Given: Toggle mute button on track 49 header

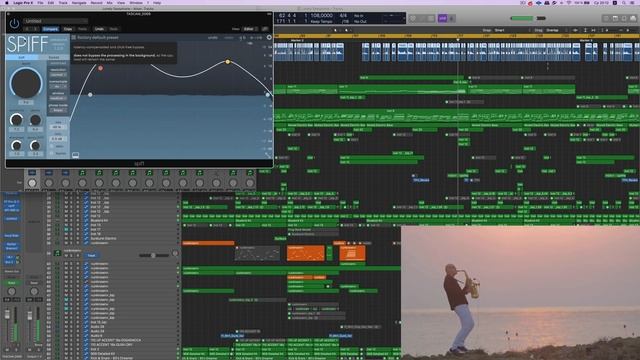Looking at the screenshot, I should pyautogui.click(x=66, y=256).
